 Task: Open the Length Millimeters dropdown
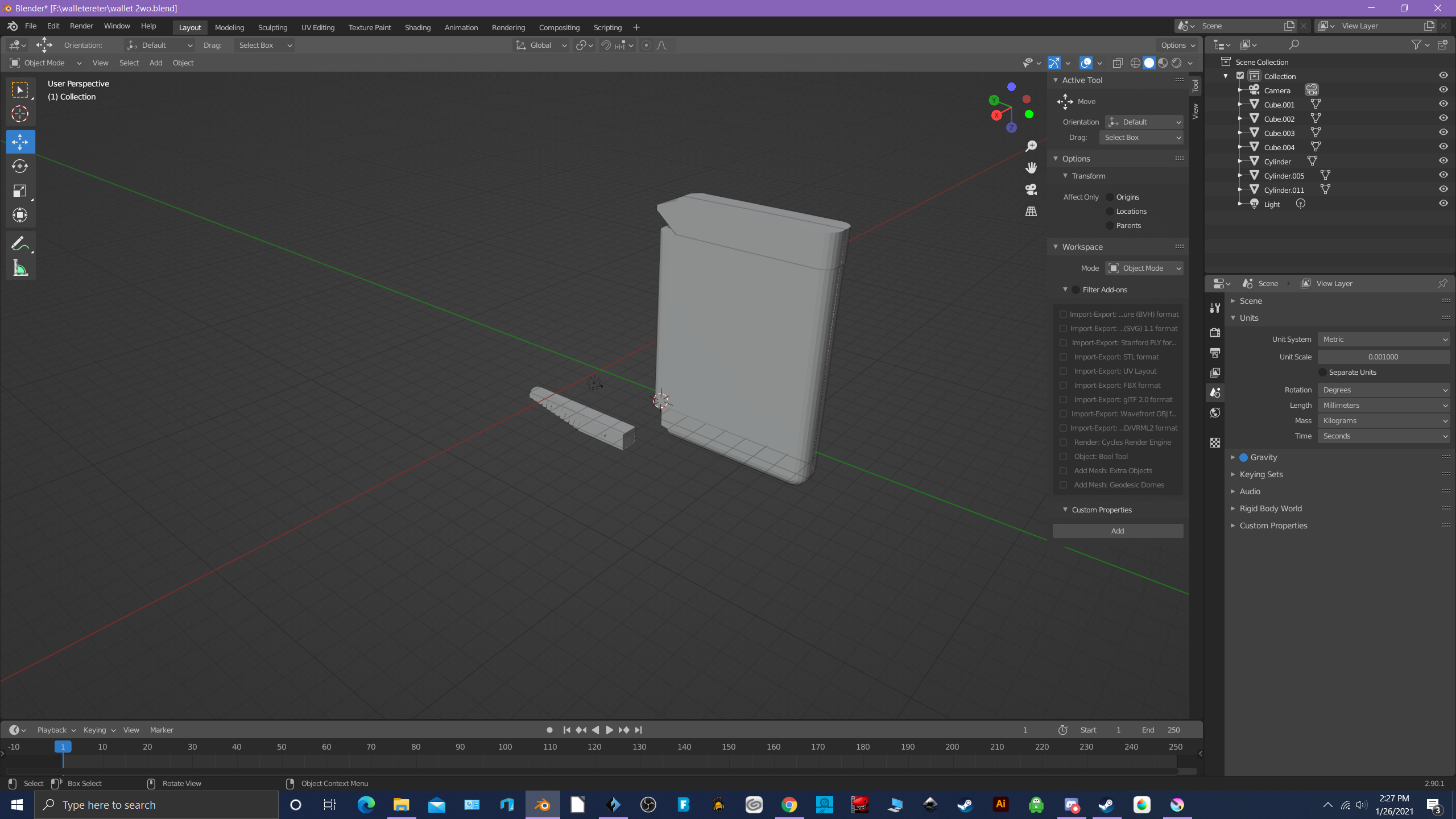(1383, 405)
